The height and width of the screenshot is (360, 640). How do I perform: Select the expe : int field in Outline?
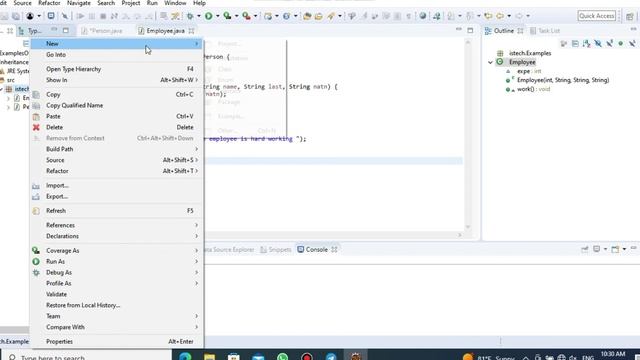(x=529, y=71)
